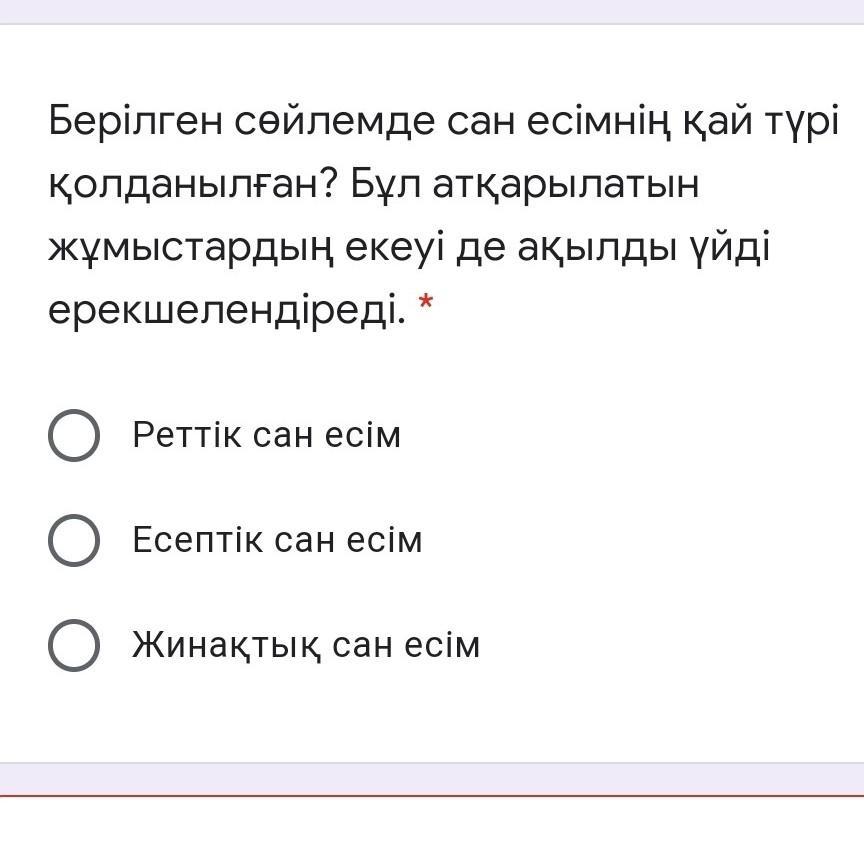Click the white area below the red line
Viewport: 864px width, 858px height.
[x=432, y=830]
